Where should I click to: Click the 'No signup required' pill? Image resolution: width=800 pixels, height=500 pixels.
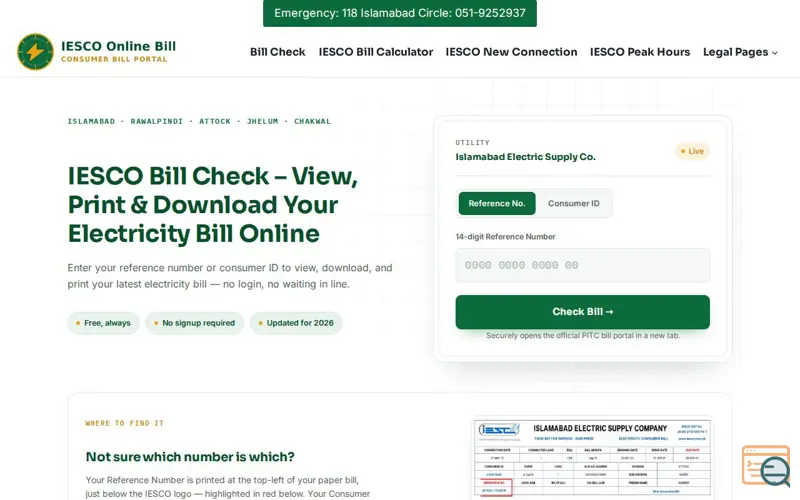[x=194, y=323]
